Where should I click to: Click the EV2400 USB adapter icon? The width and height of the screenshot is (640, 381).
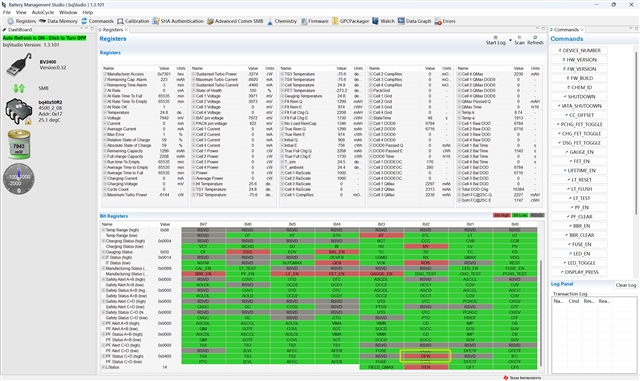click(x=19, y=65)
